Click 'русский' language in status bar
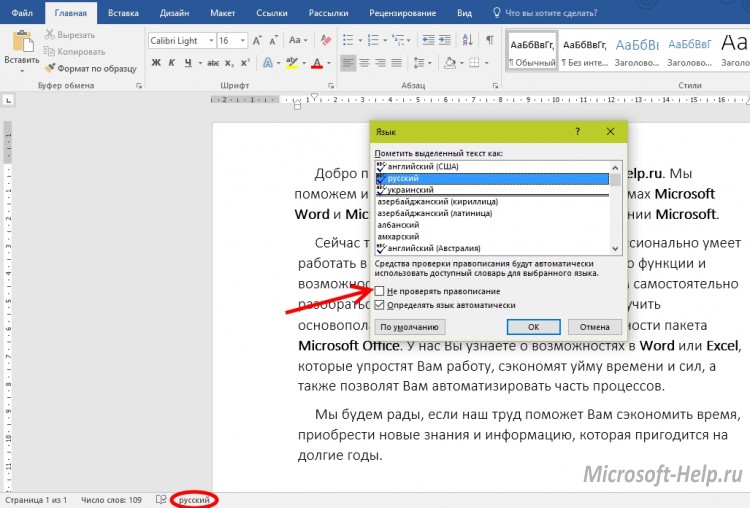The width and height of the screenshot is (750, 508). coord(194,500)
